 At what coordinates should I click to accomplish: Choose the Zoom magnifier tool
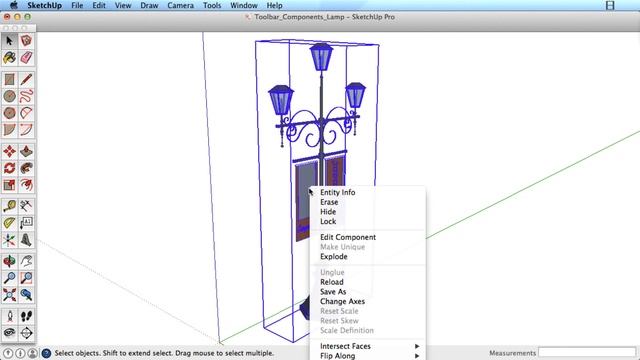pos(9,278)
